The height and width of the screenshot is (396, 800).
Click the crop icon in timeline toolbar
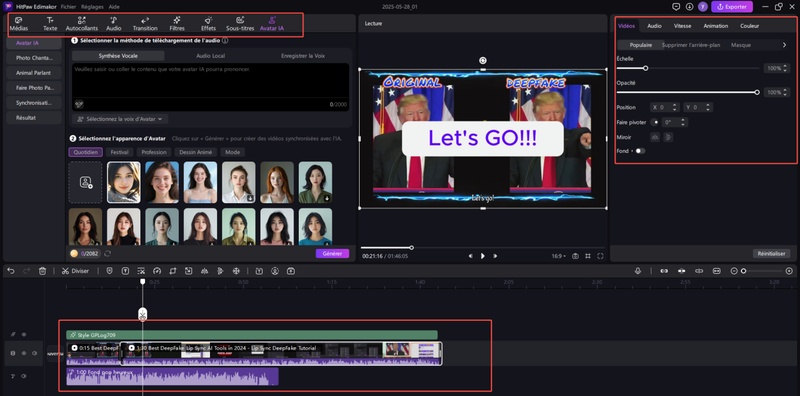pos(172,271)
